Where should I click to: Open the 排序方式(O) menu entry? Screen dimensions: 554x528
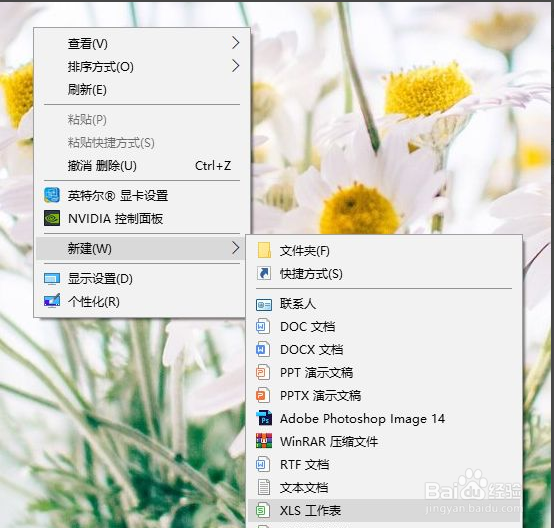pos(142,66)
